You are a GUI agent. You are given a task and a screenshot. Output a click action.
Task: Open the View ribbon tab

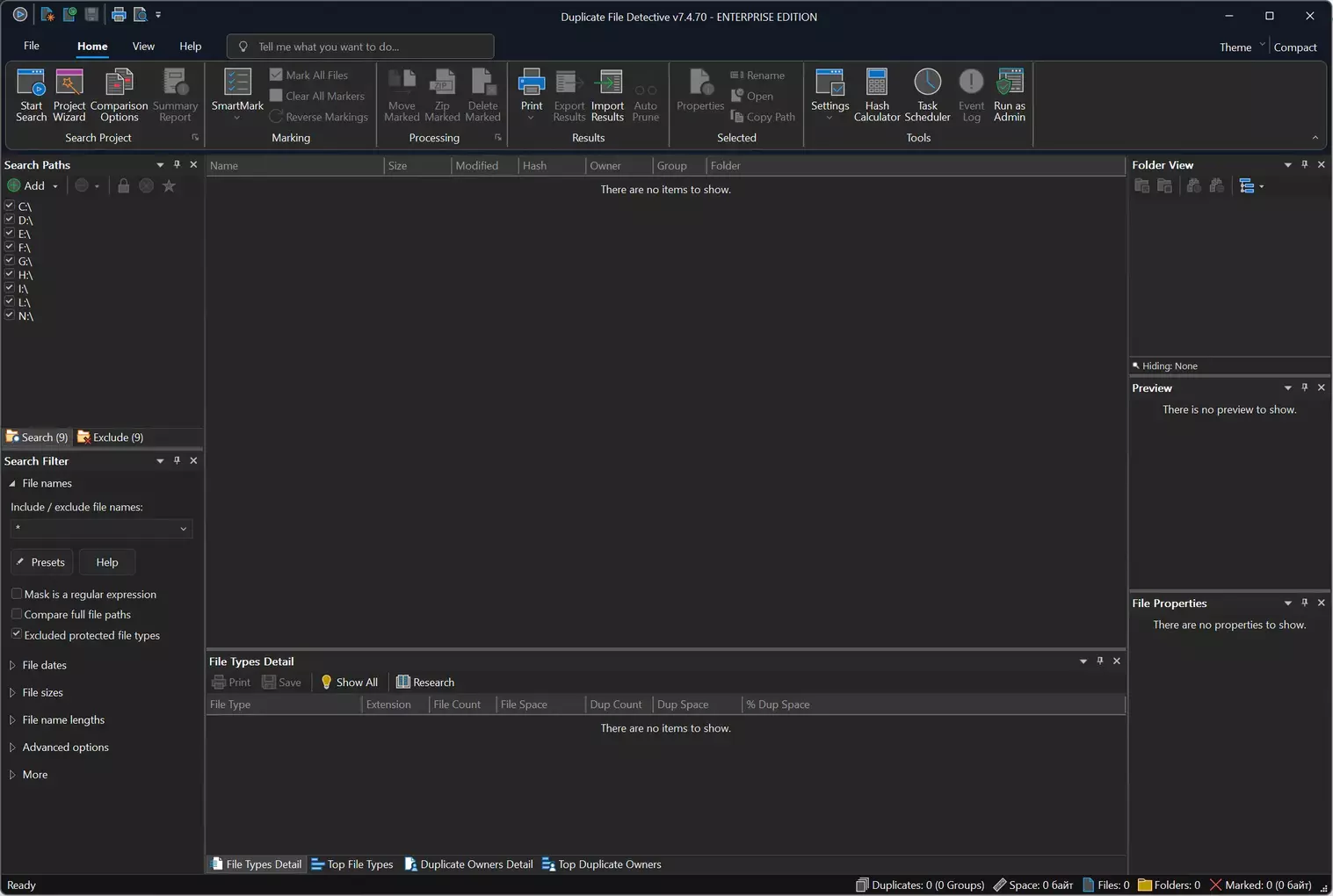[x=143, y=47]
